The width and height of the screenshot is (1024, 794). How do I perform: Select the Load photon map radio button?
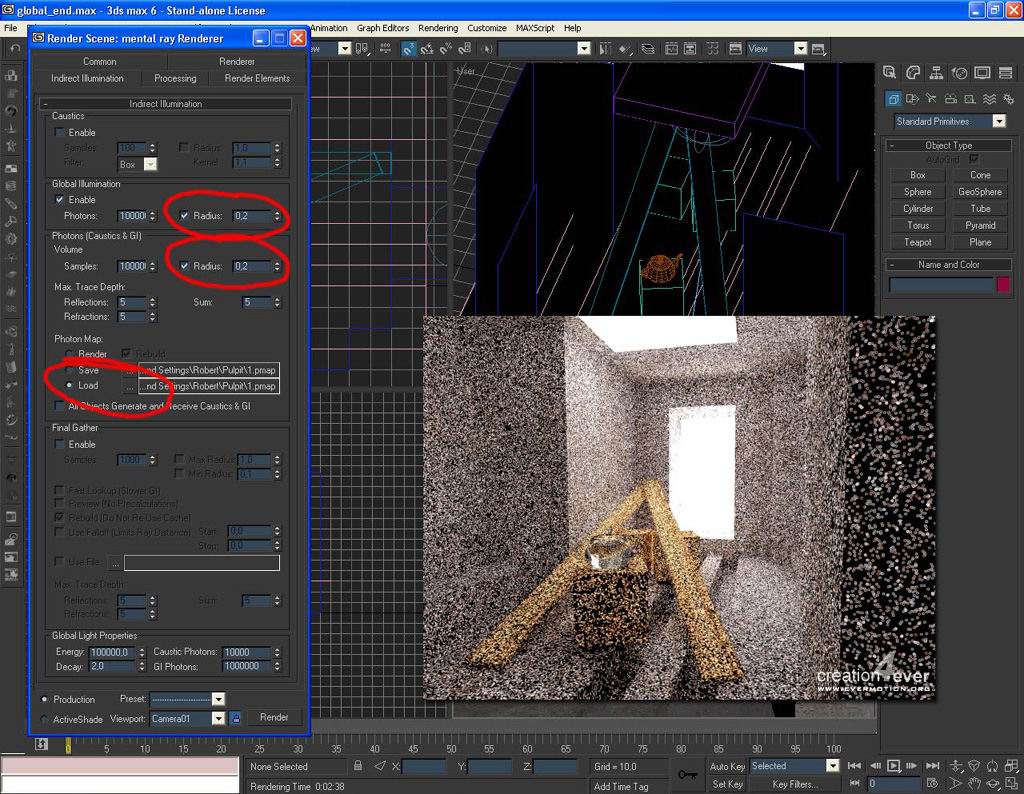coord(68,385)
